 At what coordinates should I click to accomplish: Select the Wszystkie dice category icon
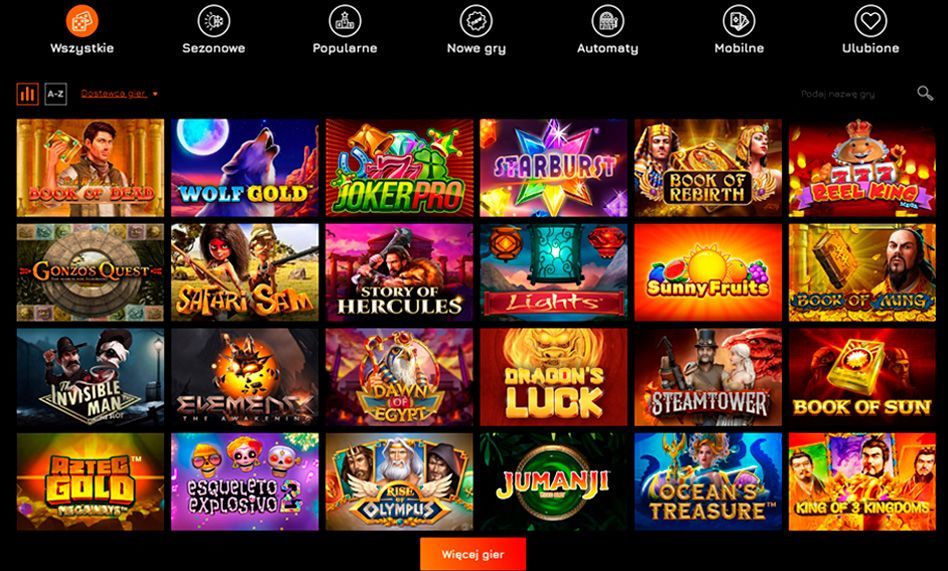[x=82, y=21]
